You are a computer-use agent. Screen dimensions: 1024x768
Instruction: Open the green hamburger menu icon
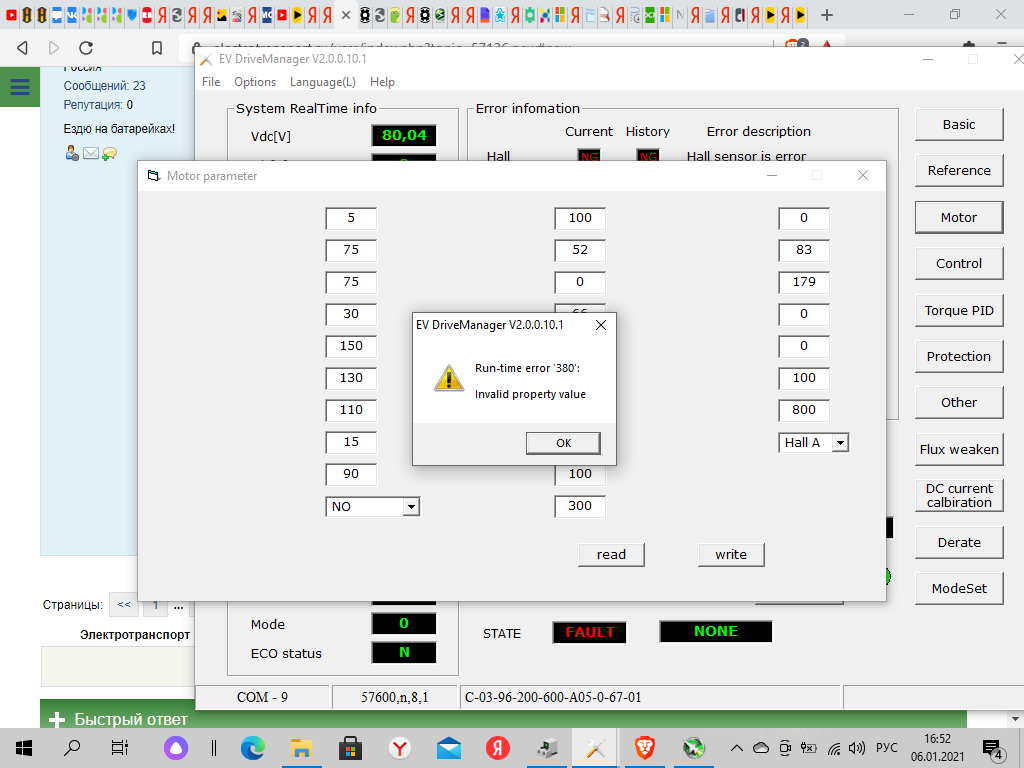(x=19, y=87)
